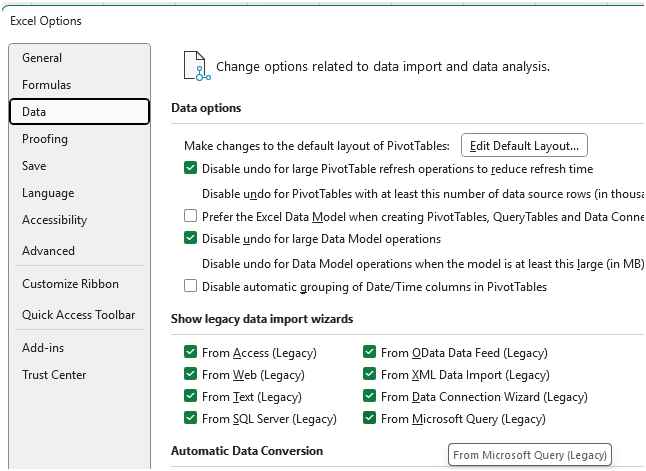The width and height of the screenshot is (646, 471).
Task: Click the Automatic Data Conversion heading
Action: [x=247, y=451]
